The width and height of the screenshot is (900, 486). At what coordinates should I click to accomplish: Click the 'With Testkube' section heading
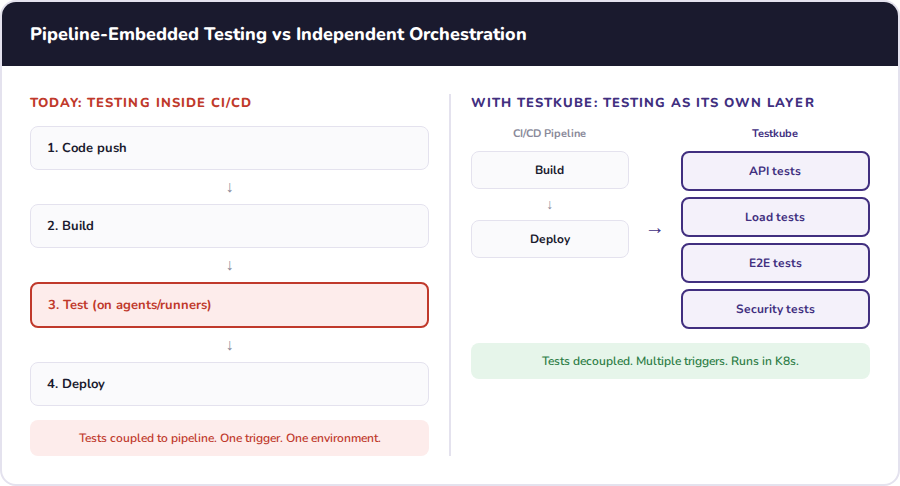click(642, 102)
